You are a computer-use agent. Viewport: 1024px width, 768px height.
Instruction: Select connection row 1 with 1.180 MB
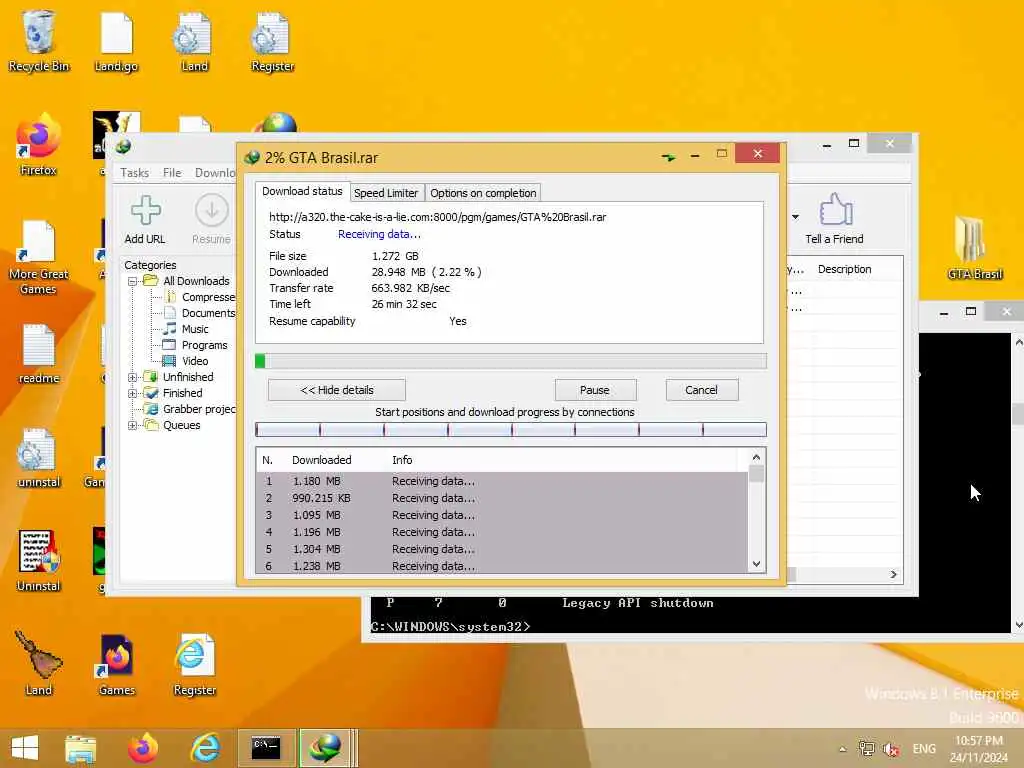502,481
